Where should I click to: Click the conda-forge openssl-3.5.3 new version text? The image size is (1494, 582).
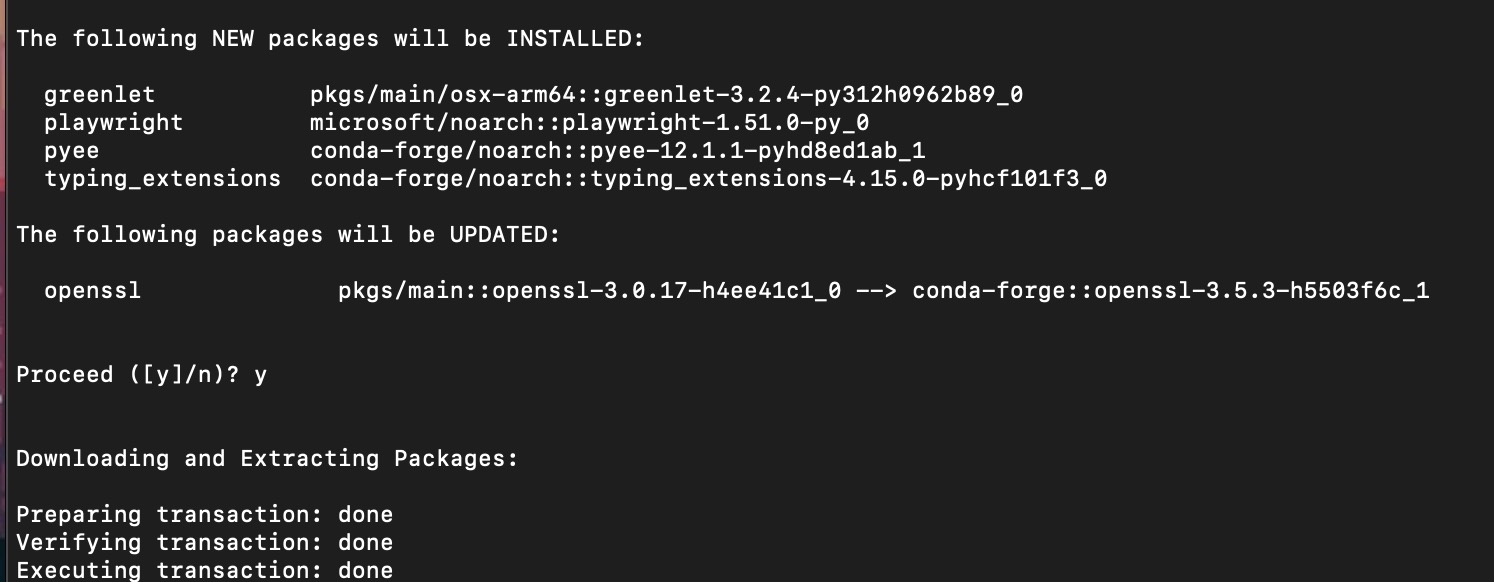(x=1170, y=291)
